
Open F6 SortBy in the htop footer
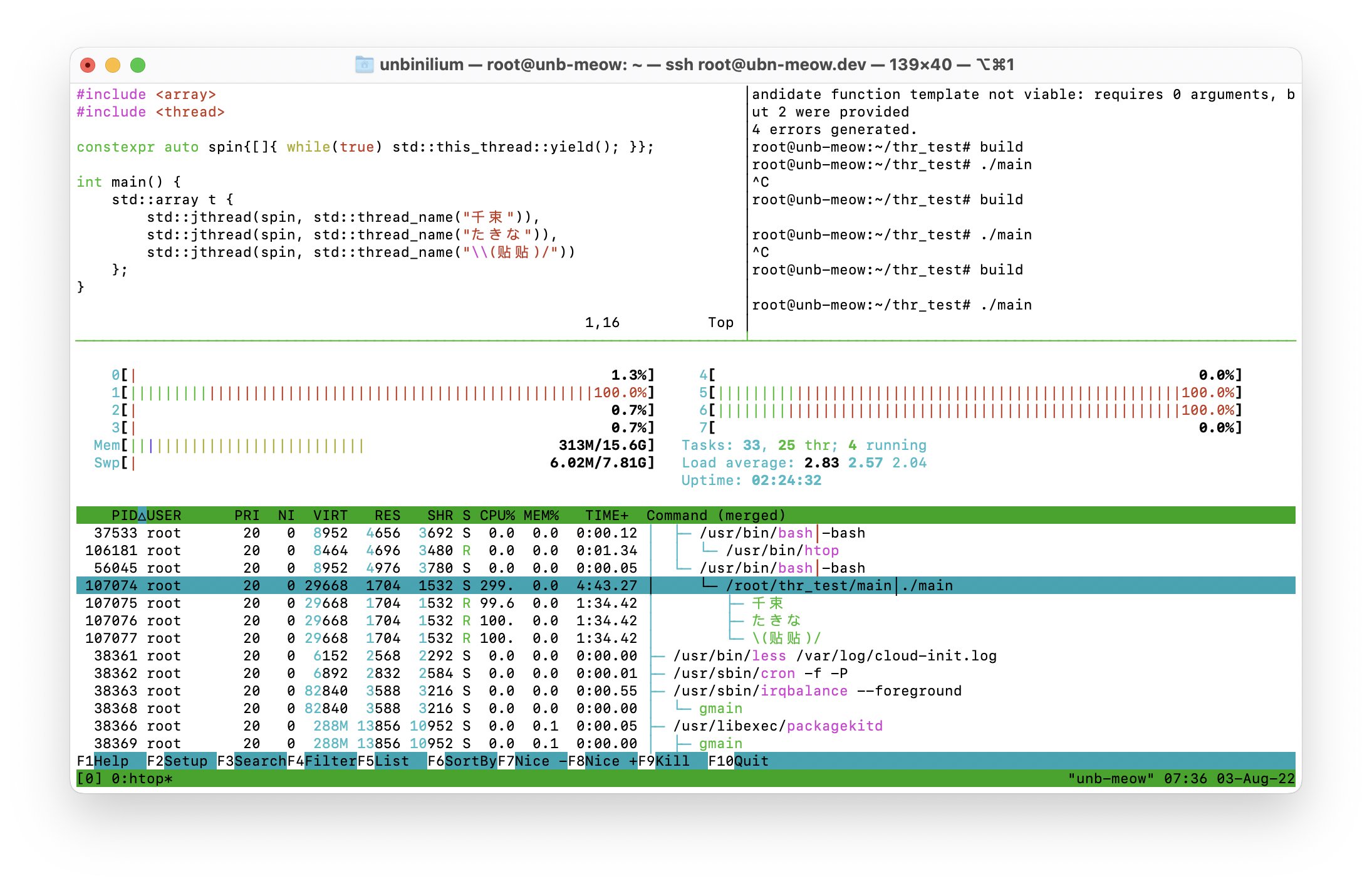click(462, 761)
